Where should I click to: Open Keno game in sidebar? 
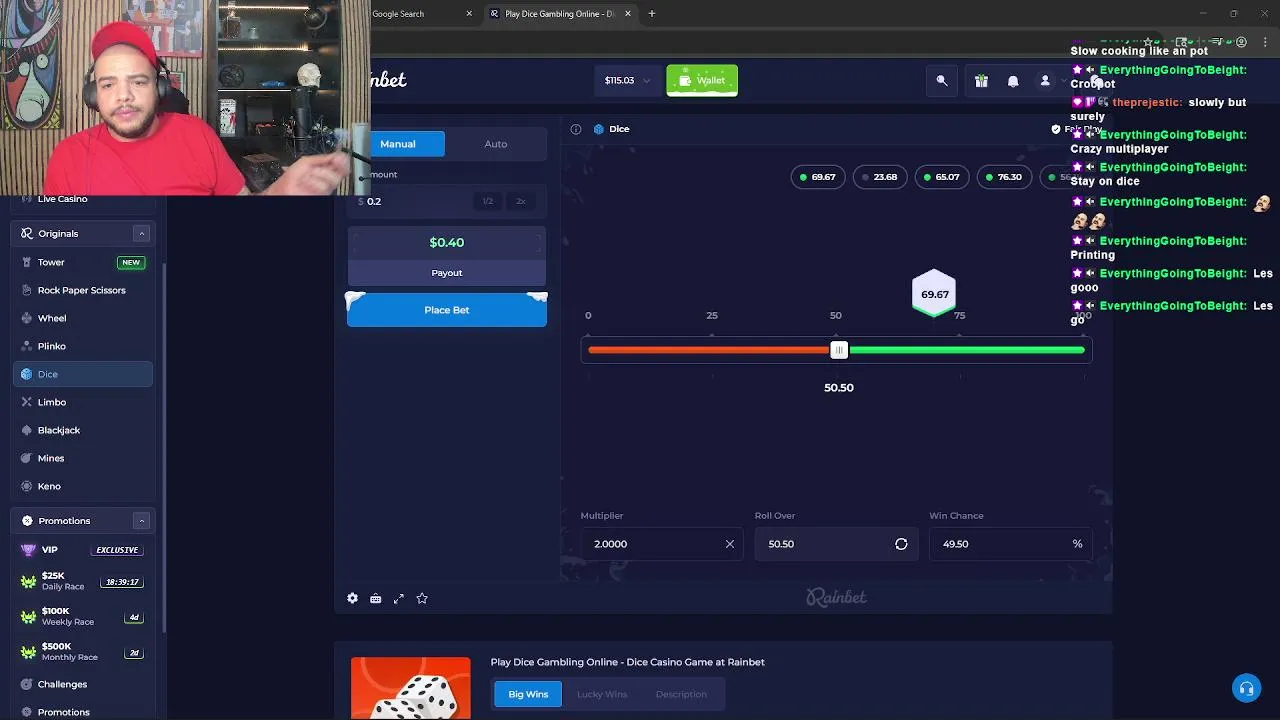[82, 486]
